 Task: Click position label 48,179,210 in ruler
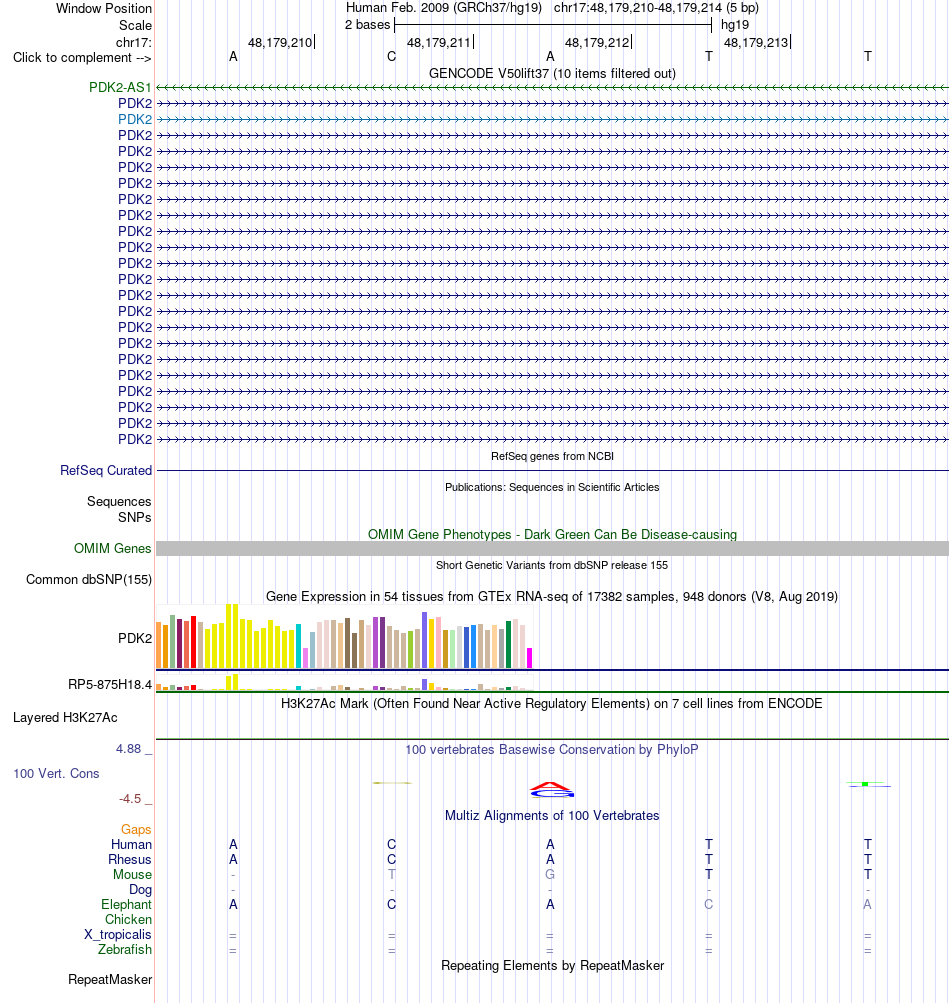(x=280, y=43)
